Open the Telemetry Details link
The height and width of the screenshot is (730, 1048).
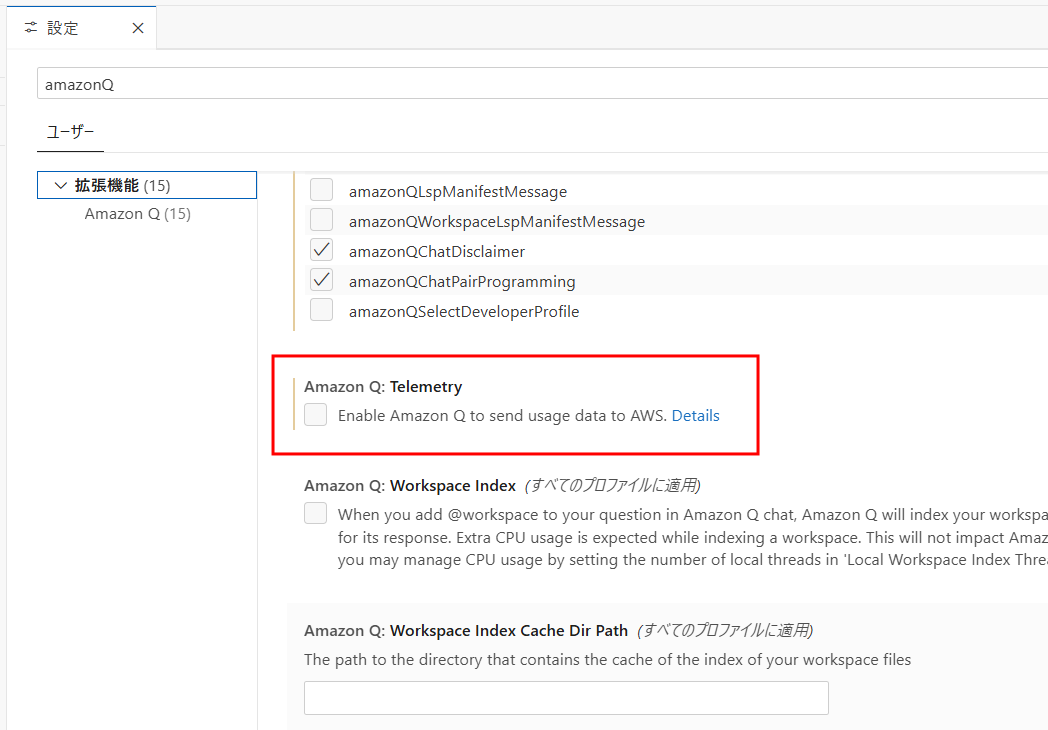tap(695, 416)
